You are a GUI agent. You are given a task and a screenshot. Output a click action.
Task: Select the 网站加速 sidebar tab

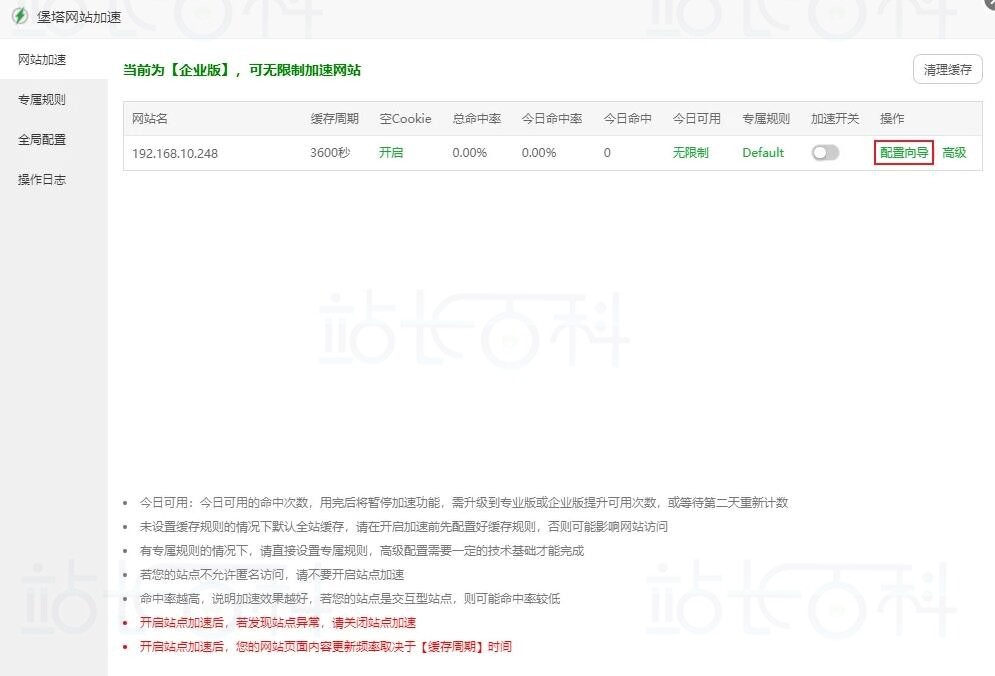[x=41, y=59]
